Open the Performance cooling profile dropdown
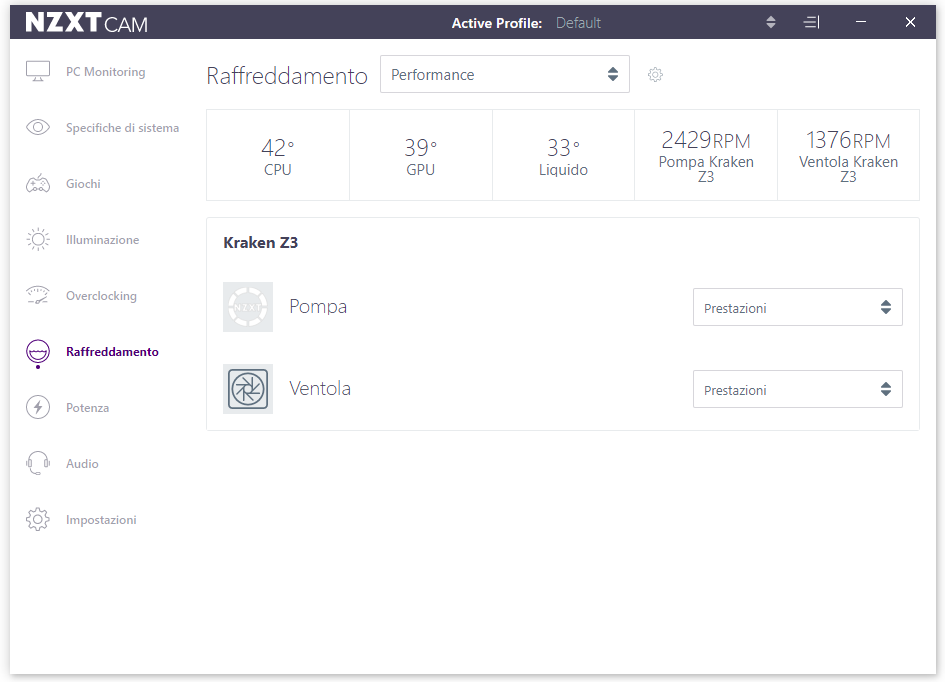This screenshot has height=682, width=945. (504, 74)
